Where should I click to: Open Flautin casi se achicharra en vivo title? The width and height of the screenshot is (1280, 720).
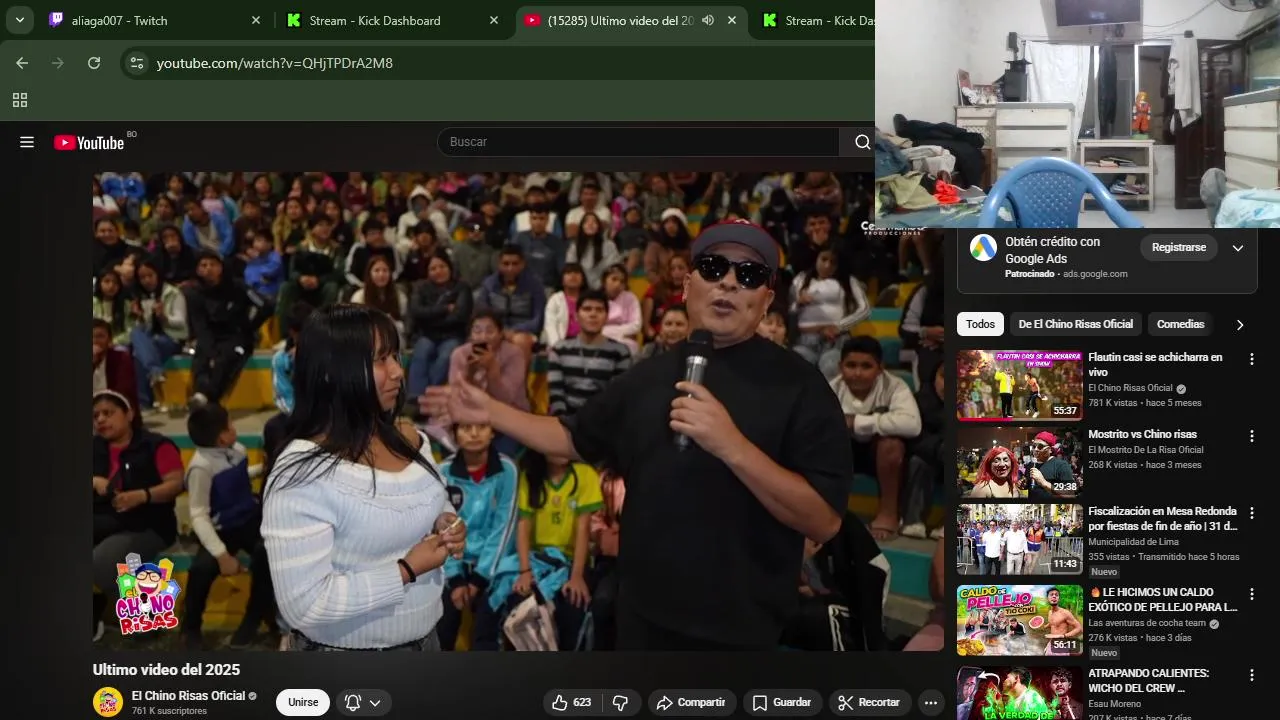(1155, 364)
